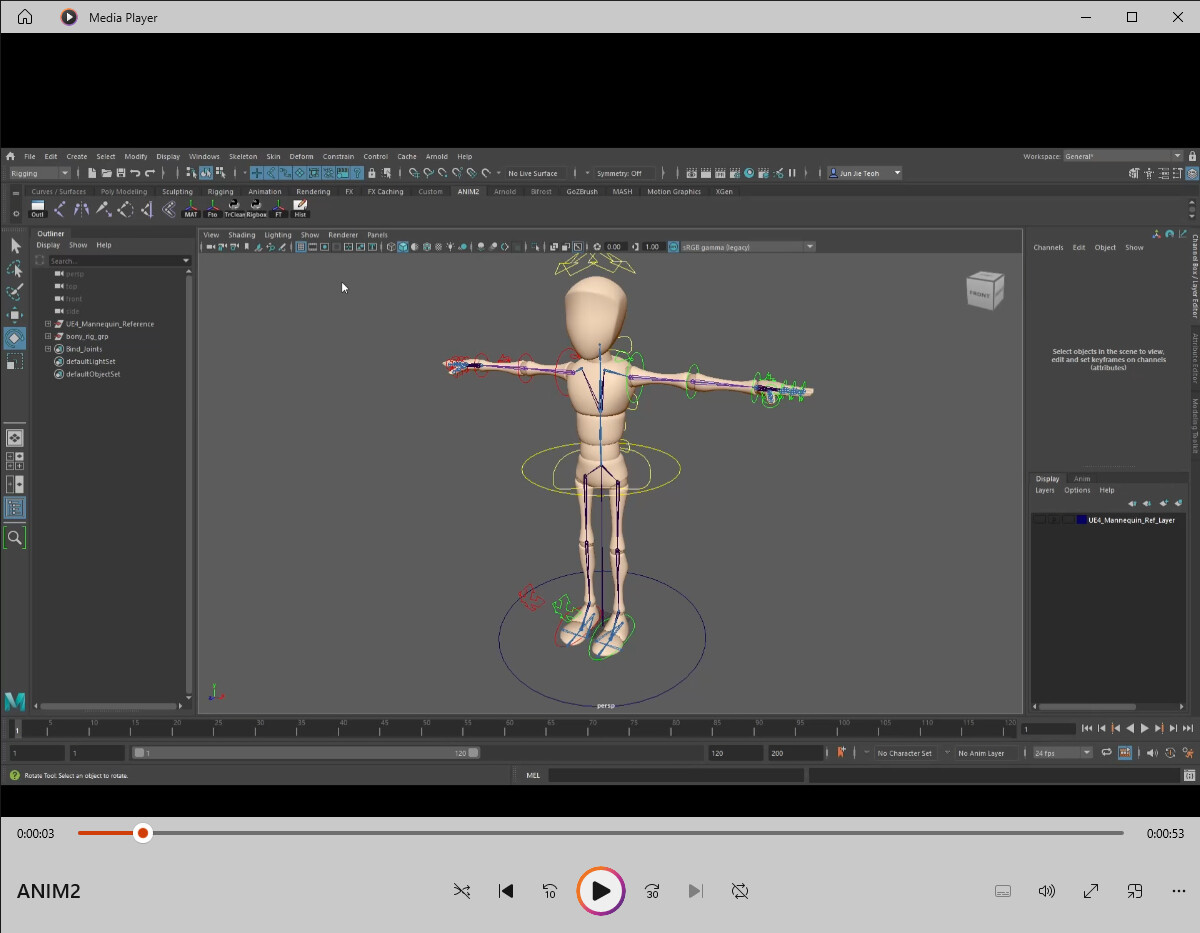Screen dimensions: 1200x933
Task: Open the Skeleton menu
Action: tap(243, 156)
